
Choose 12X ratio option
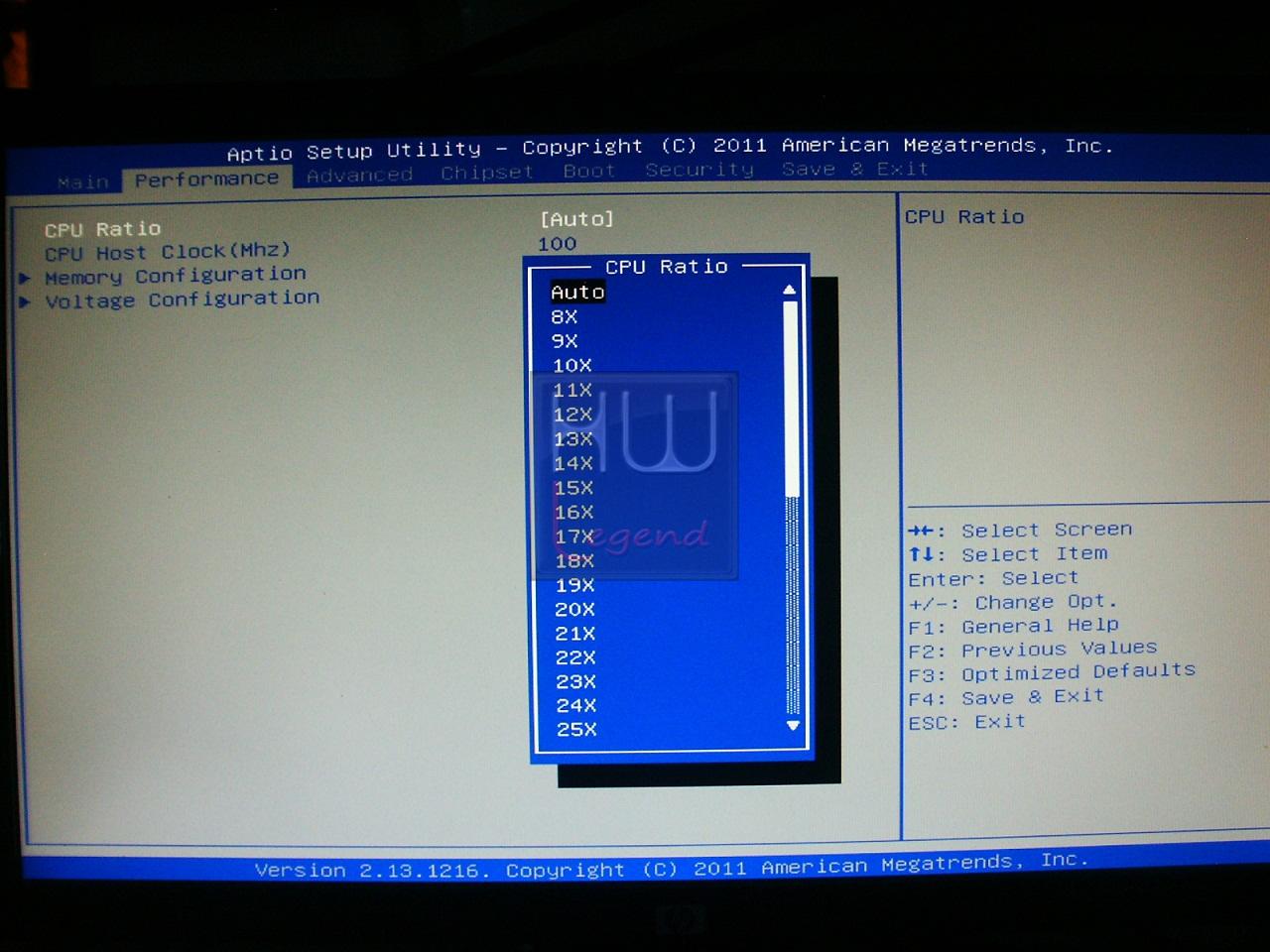pyautogui.click(x=572, y=415)
